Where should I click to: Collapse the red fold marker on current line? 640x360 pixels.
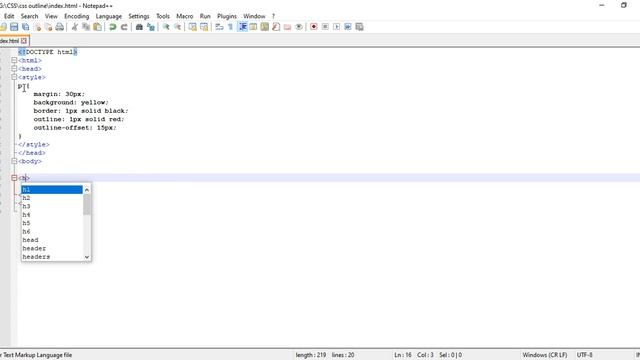[14, 178]
